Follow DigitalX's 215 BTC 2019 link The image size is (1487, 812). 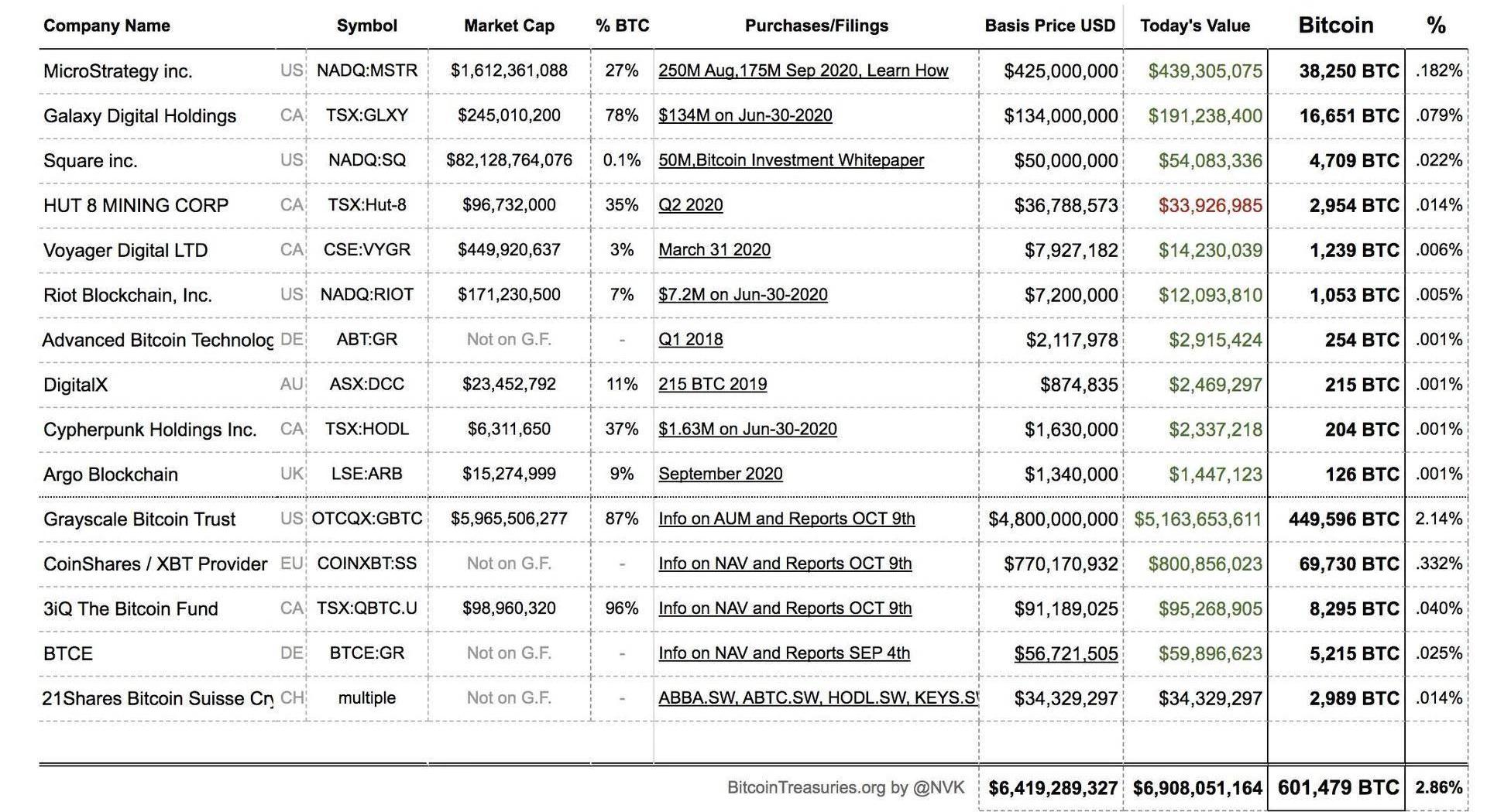[x=713, y=385]
